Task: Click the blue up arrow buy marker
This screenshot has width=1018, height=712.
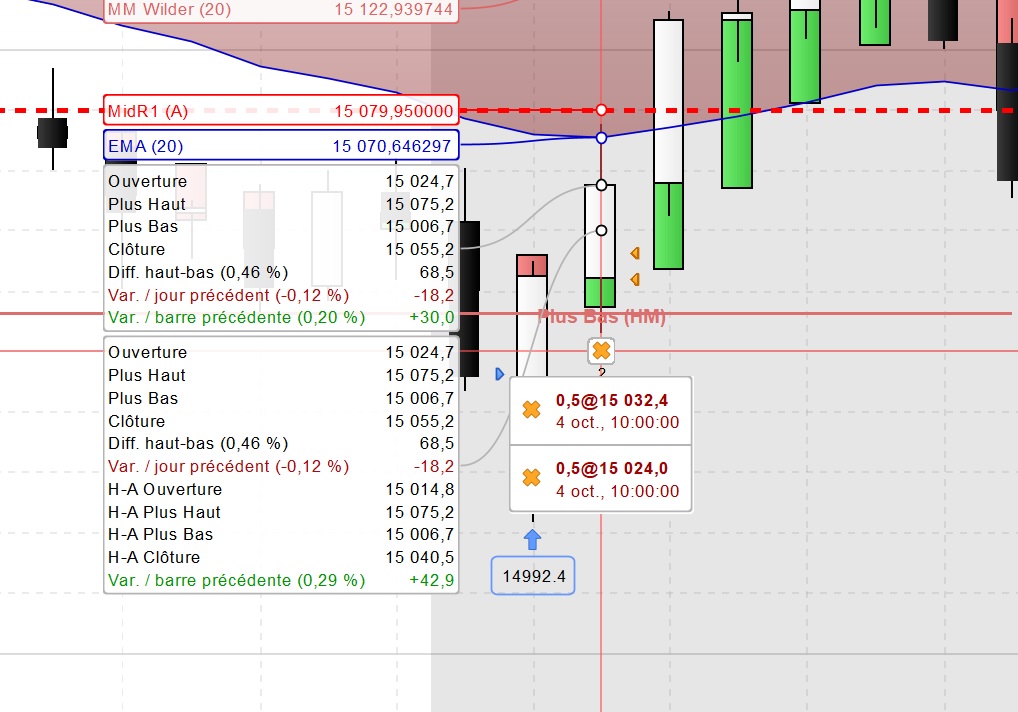Action: [x=532, y=539]
